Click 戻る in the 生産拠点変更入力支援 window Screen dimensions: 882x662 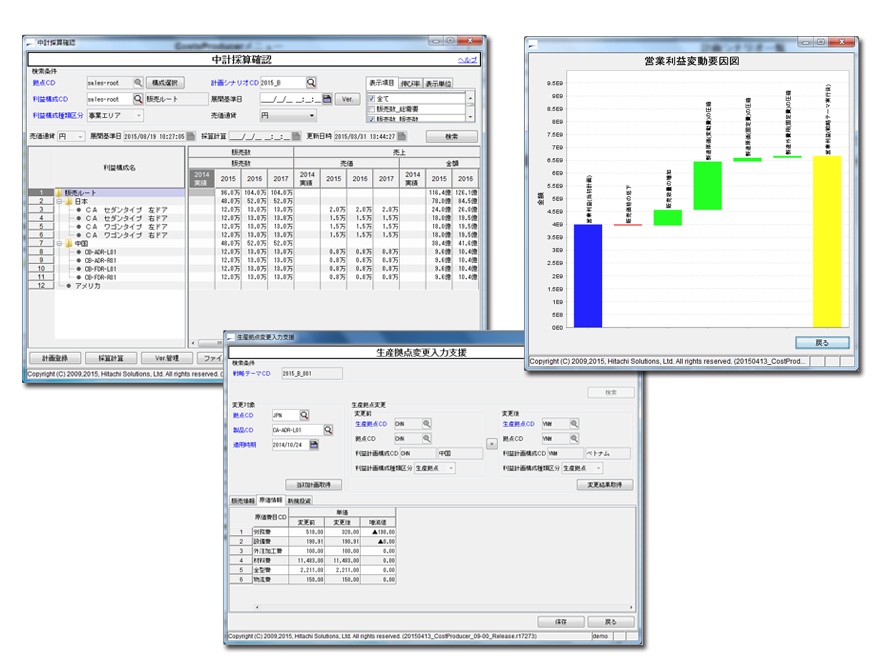(x=611, y=622)
